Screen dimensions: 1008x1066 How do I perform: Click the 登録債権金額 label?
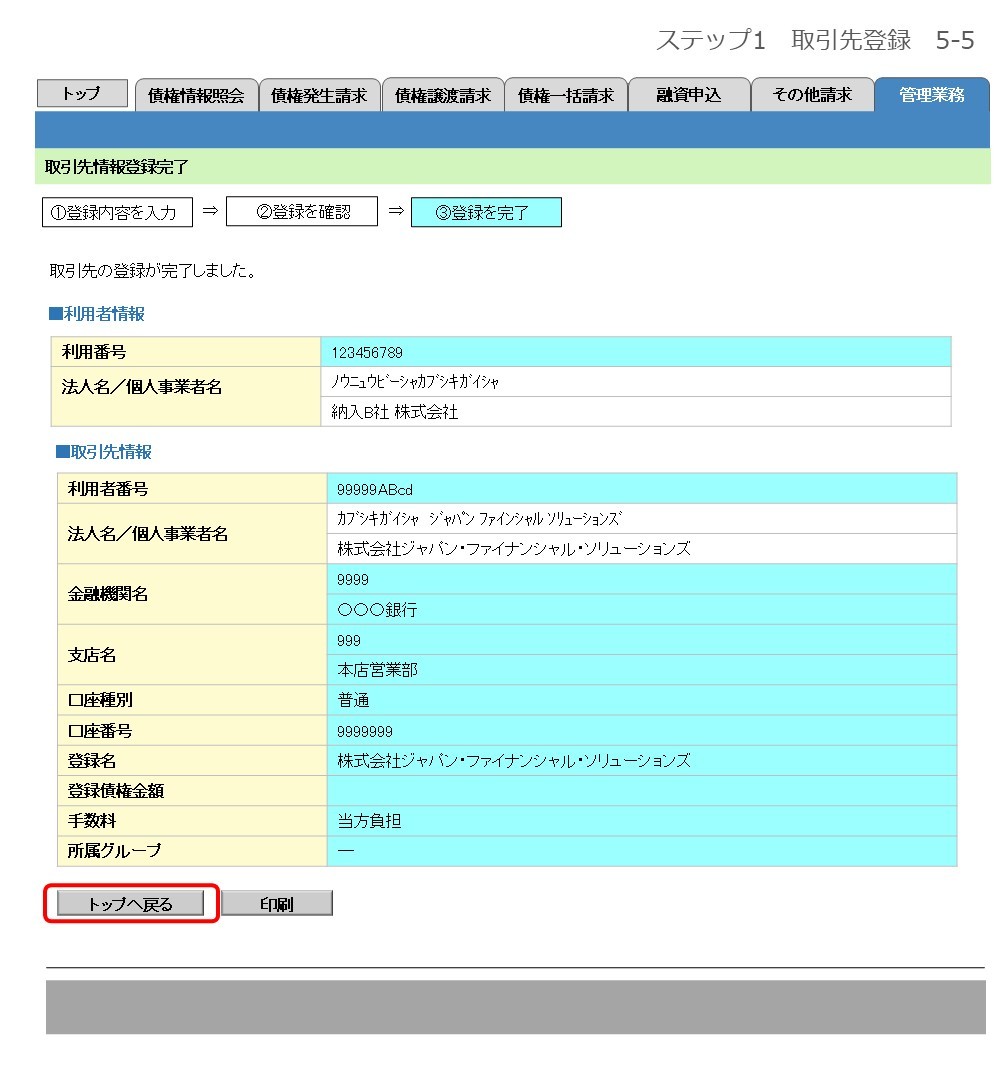(x=116, y=791)
